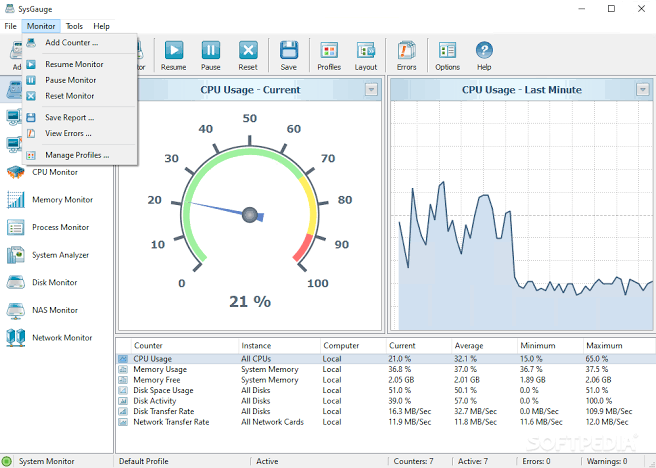This screenshot has width=656, height=468.
Task: Choose Resume Monitor from the menu
Action: pos(80,64)
